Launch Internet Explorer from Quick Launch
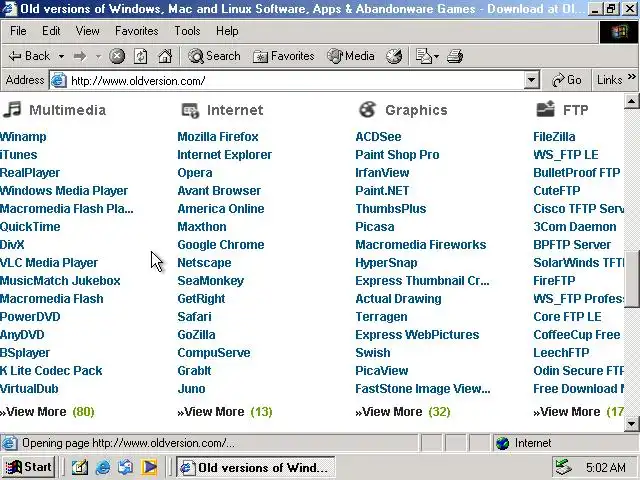Viewport: 640px width, 480px height. pos(102,467)
